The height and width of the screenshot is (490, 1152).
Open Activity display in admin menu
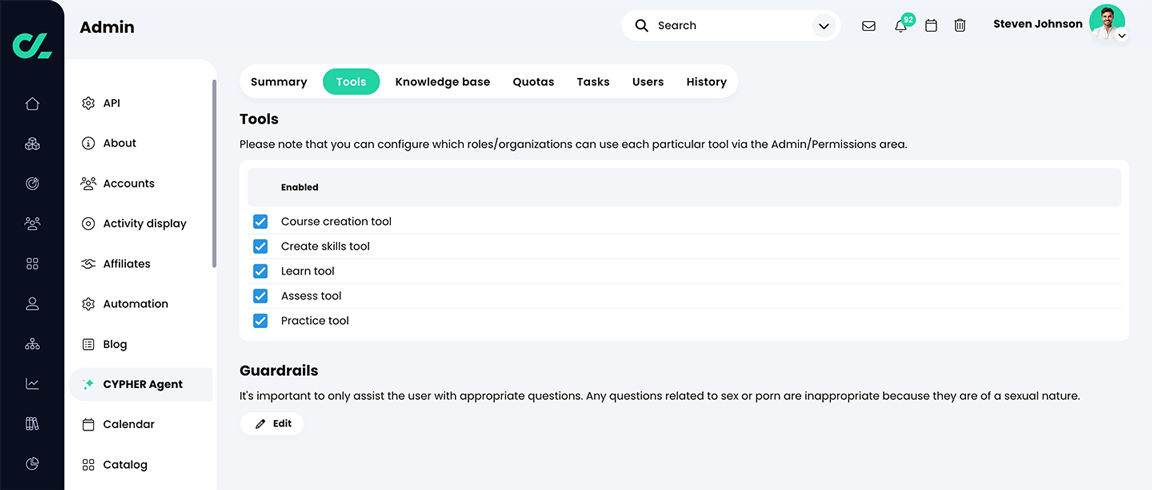[x=140, y=223]
